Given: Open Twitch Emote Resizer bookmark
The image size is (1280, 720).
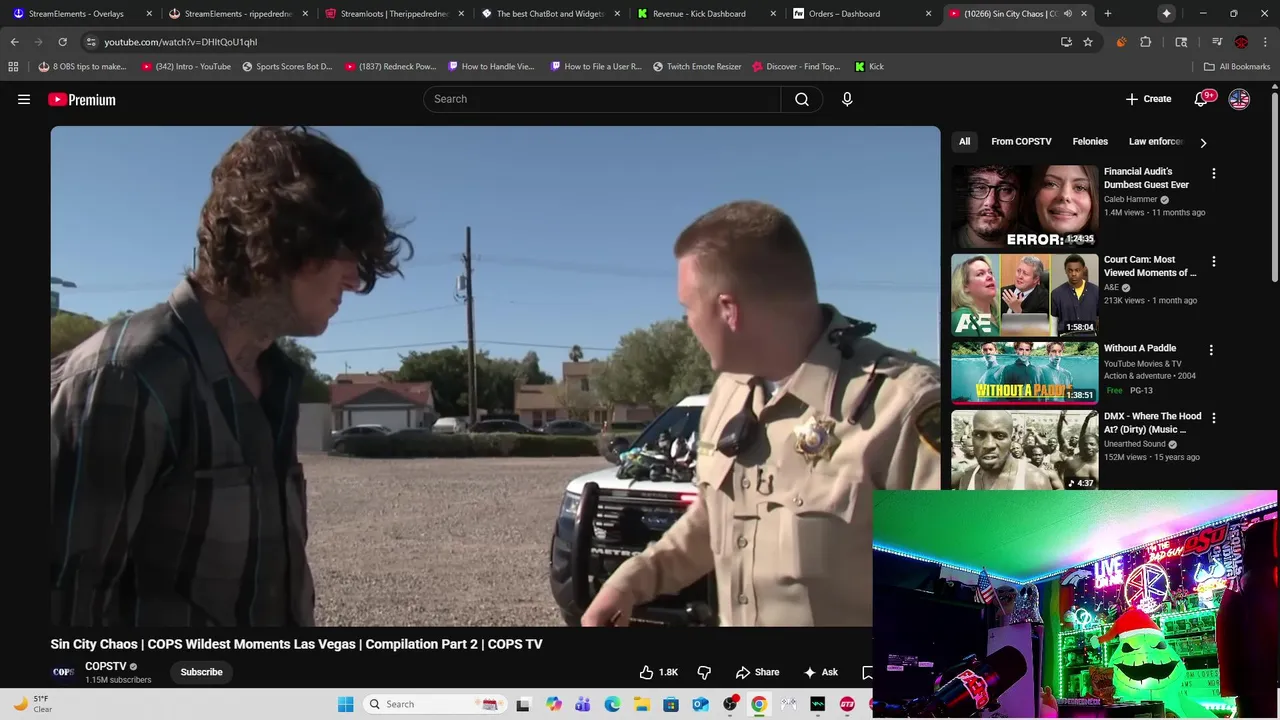Looking at the screenshot, I should pos(697,67).
